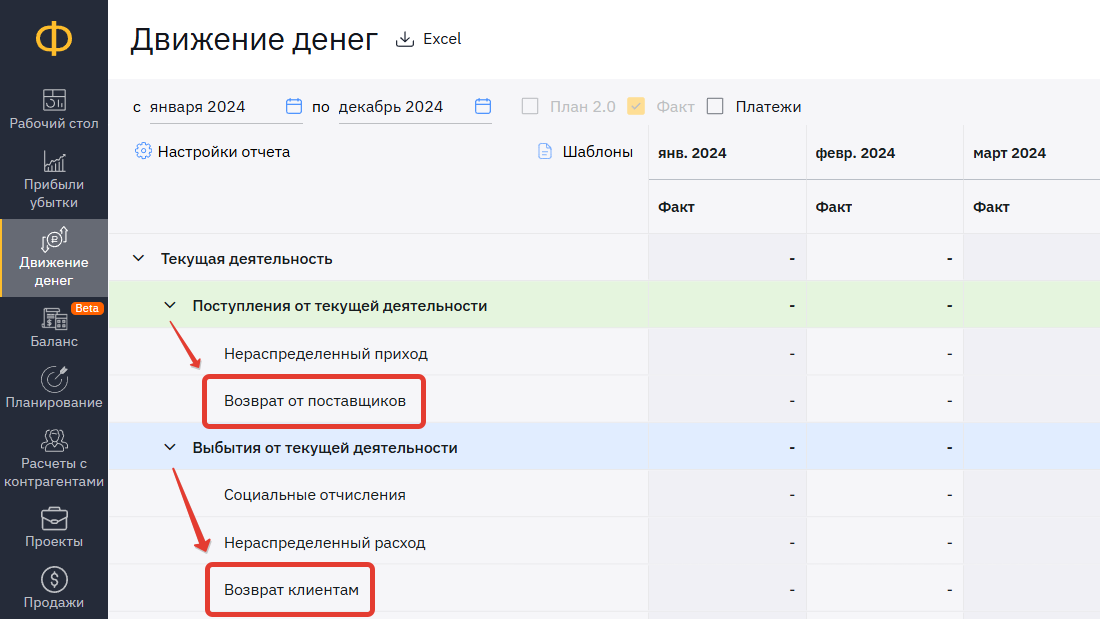The width and height of the screenshot is (1100, 619).
Task: Click the Настройки отчета gear icon
Action: [x=143, y=151]
